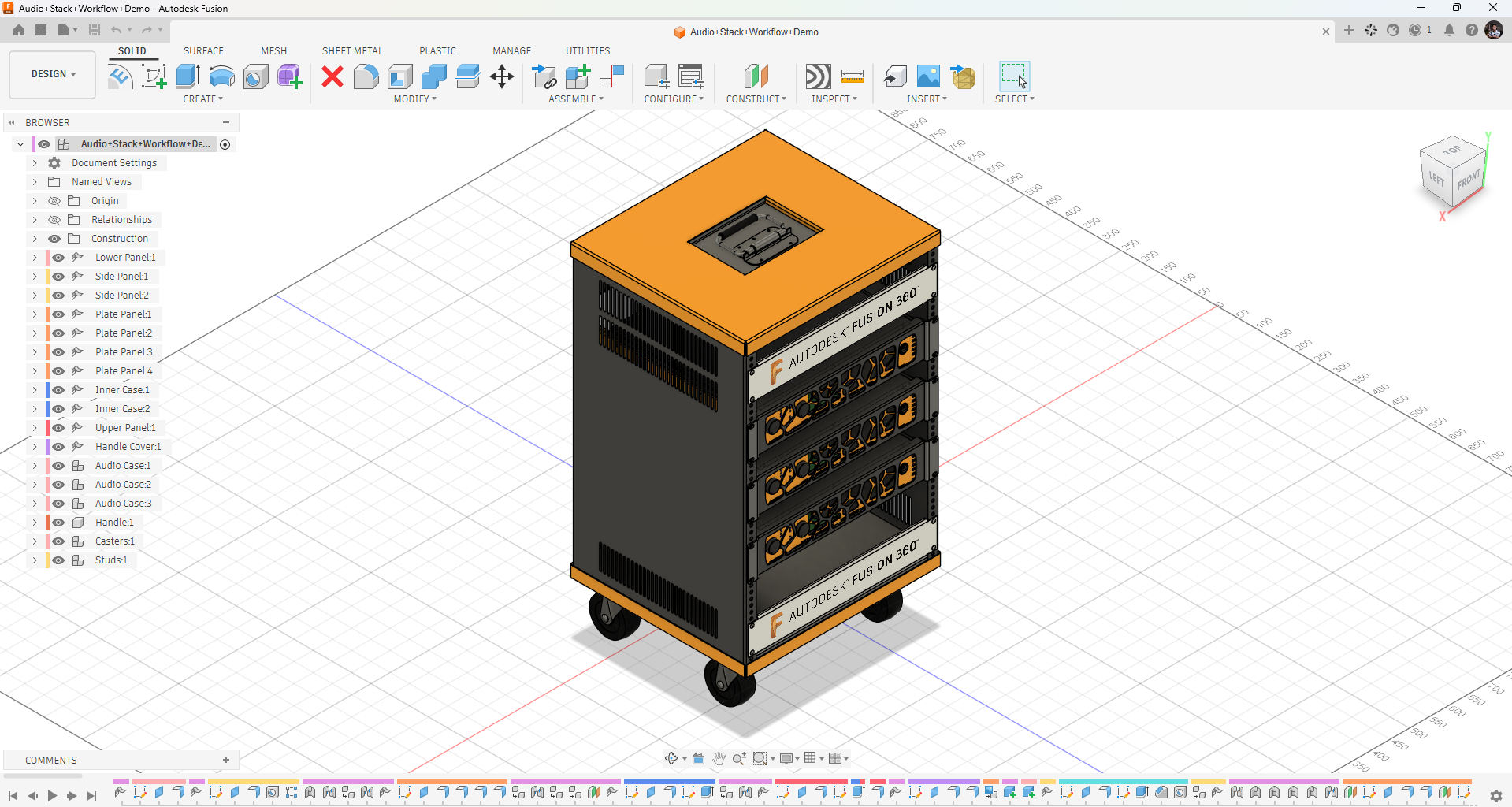Viewport: 1512px width, 807px height.
Task: Add a new comment with the plus button
Action: click(x=226, y=760)
